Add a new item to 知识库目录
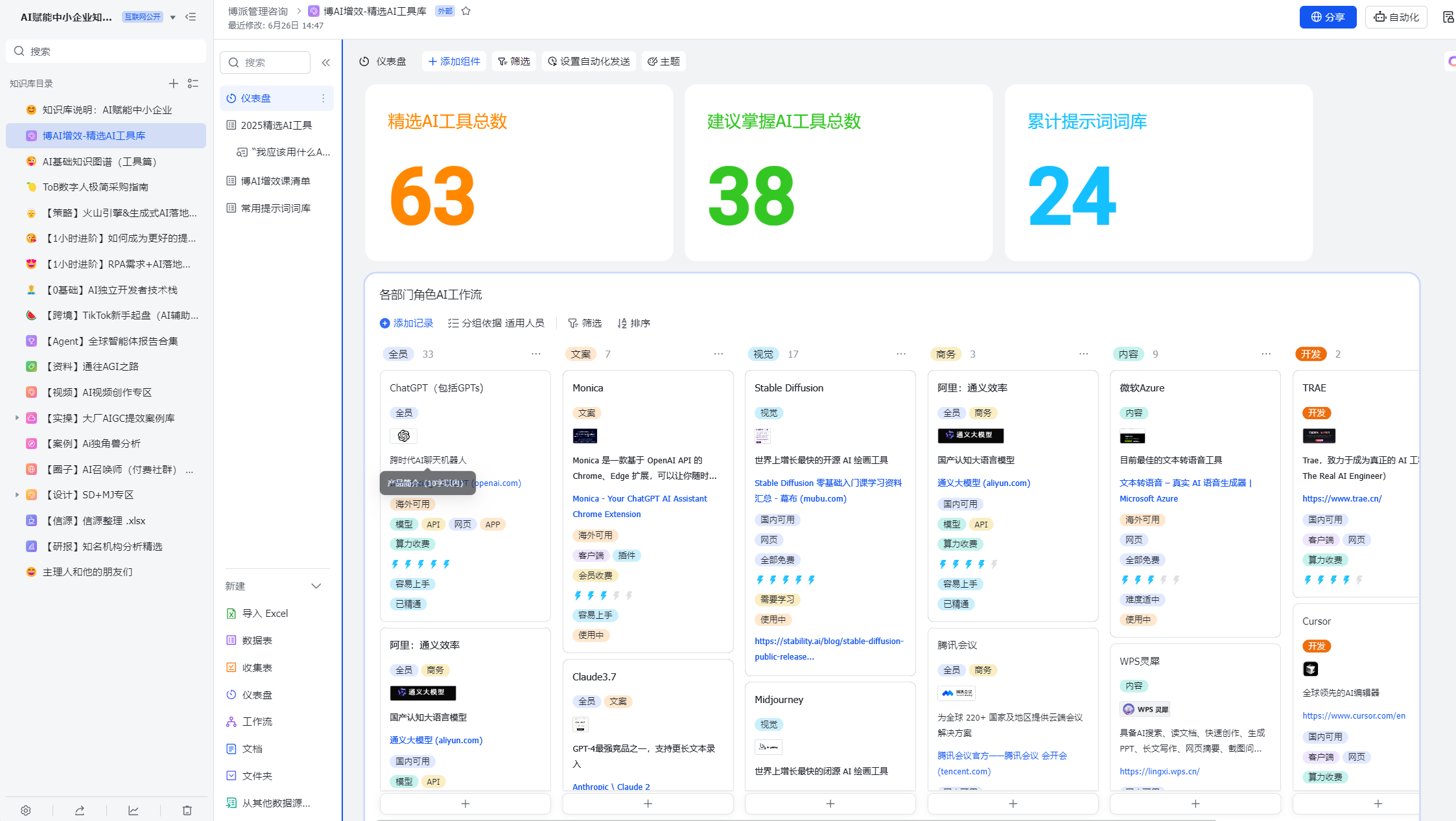This screenshot has width=1456, height=821. [173, 84]
